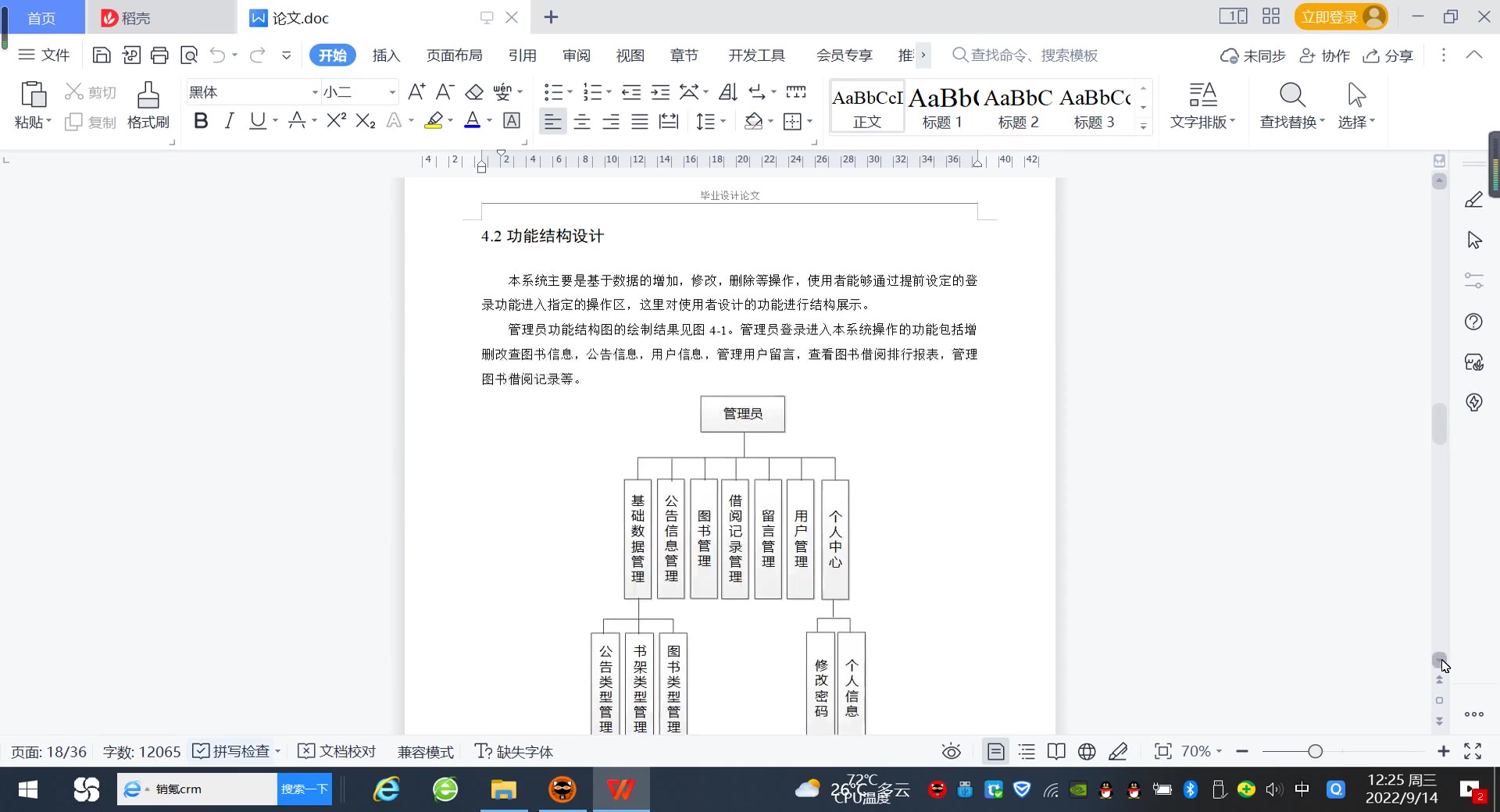Screen dimensions: 1500x812
Task: Toggle left text alignment
Action: [x=552, y=121]
